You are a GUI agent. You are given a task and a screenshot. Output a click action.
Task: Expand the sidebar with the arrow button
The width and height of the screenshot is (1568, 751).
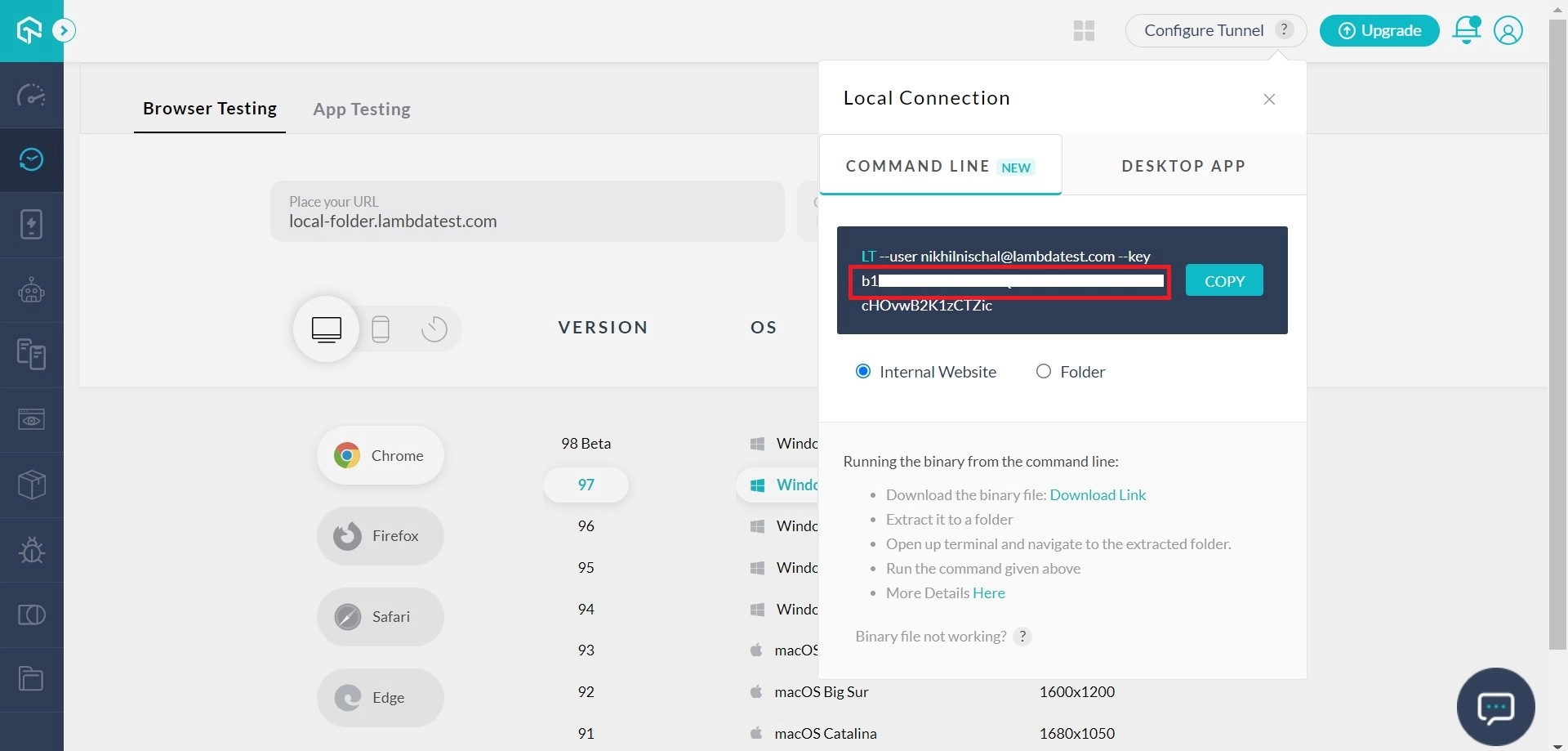coord(64,31)
